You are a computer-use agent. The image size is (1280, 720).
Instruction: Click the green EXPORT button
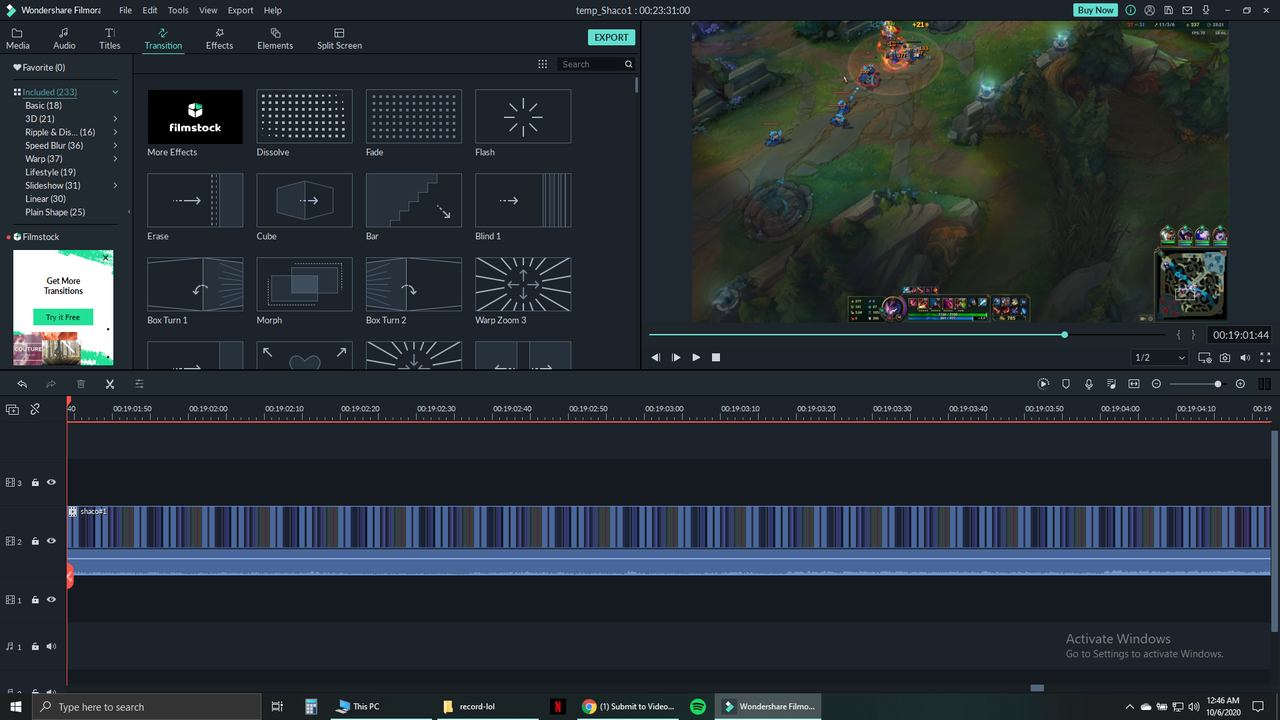point(611,37)
